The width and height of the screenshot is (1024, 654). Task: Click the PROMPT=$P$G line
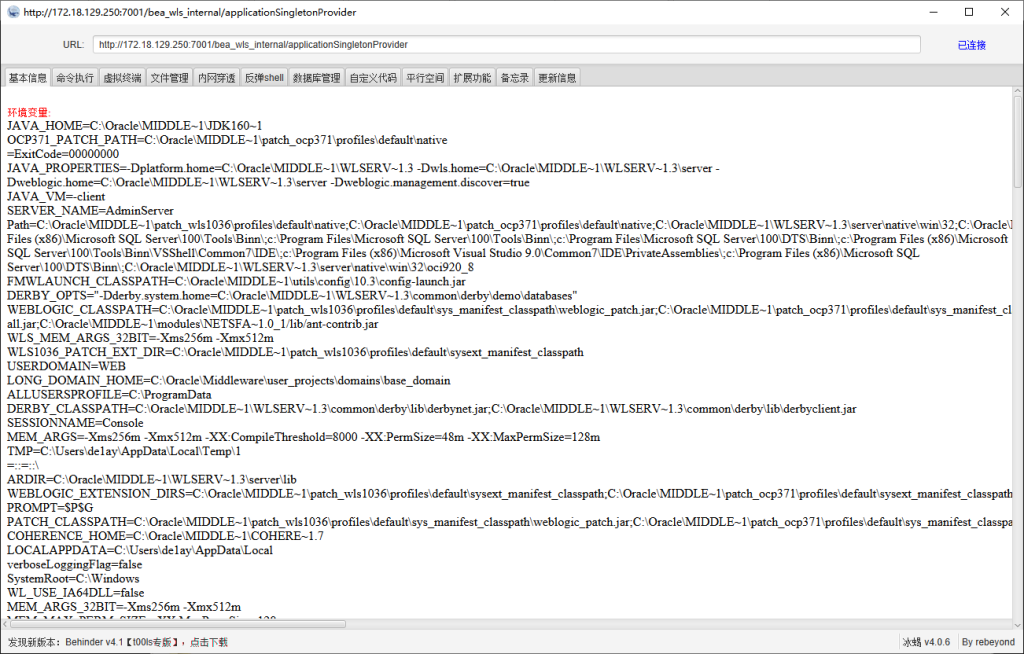[x=50, y=508]
